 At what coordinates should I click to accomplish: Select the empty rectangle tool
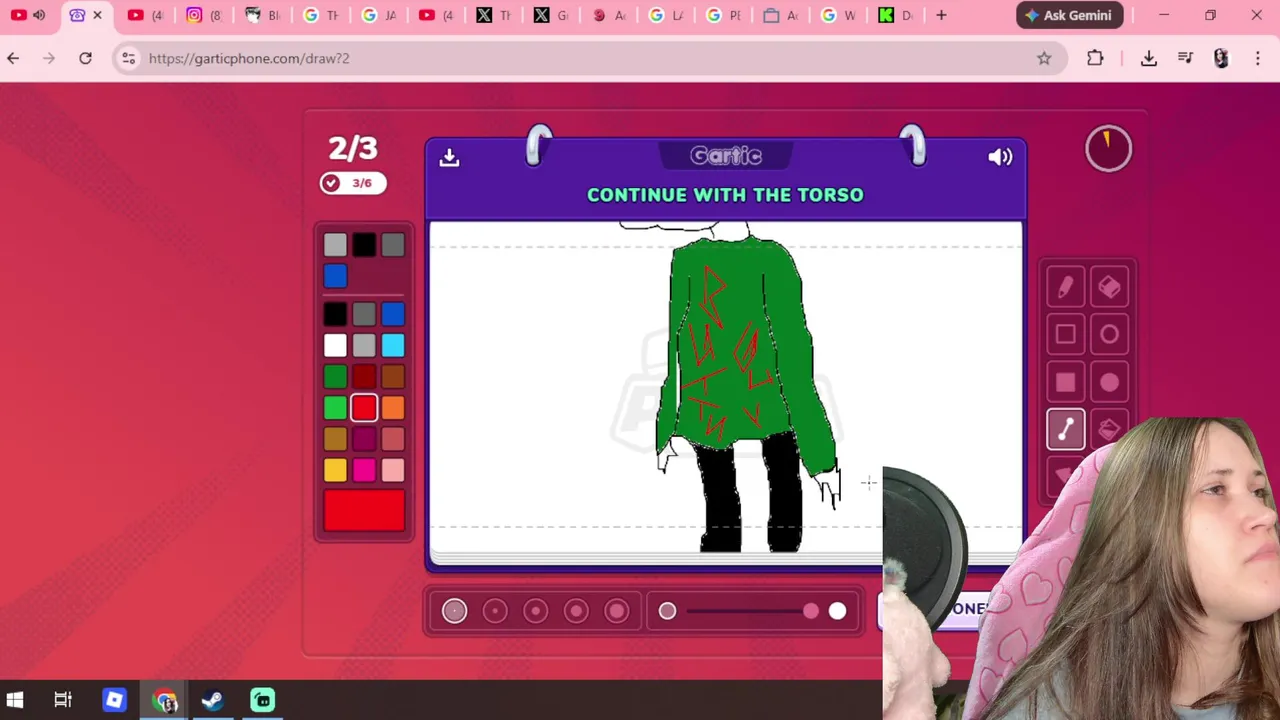tap(1065, 335)
